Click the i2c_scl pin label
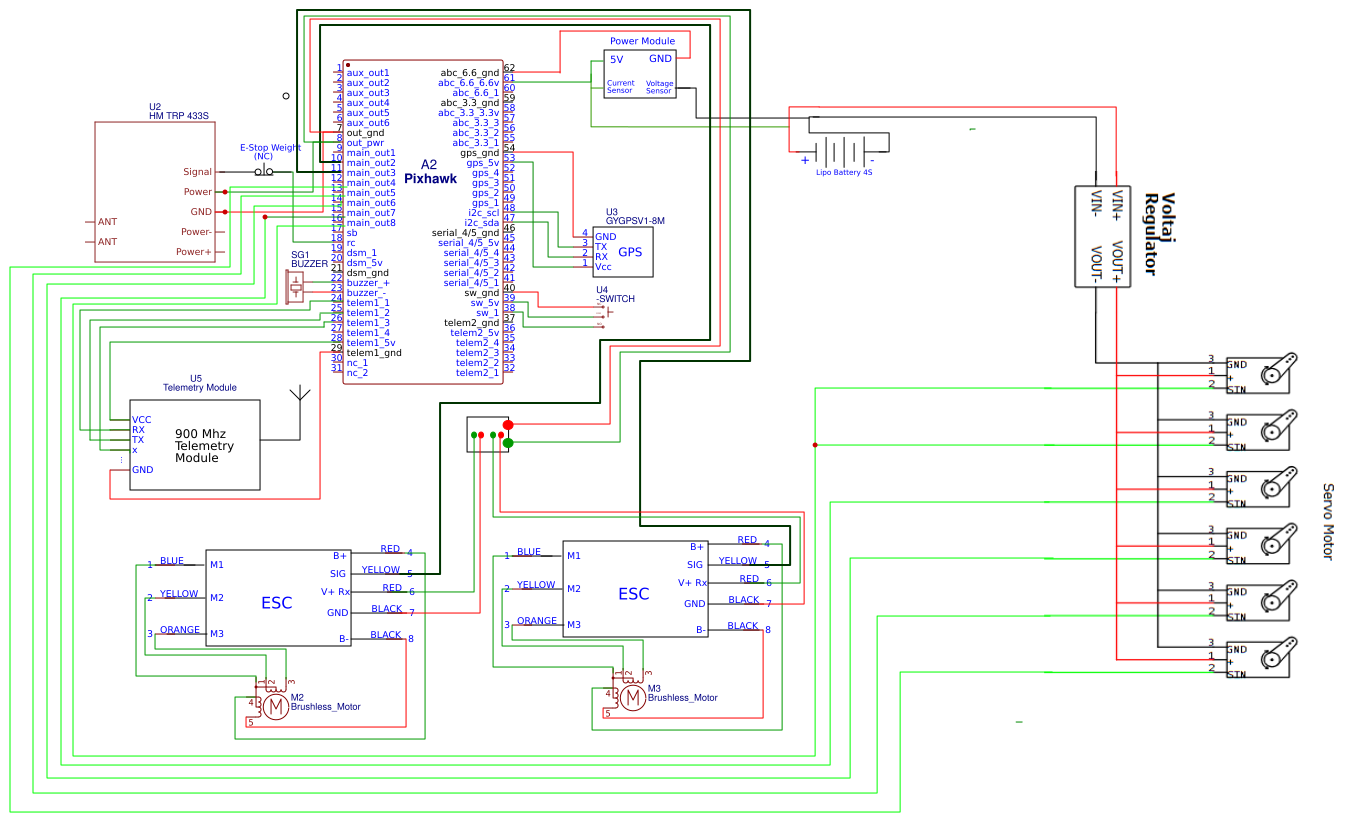The height and width of the screenshot is (822, 1345). [x=483, y=213]
